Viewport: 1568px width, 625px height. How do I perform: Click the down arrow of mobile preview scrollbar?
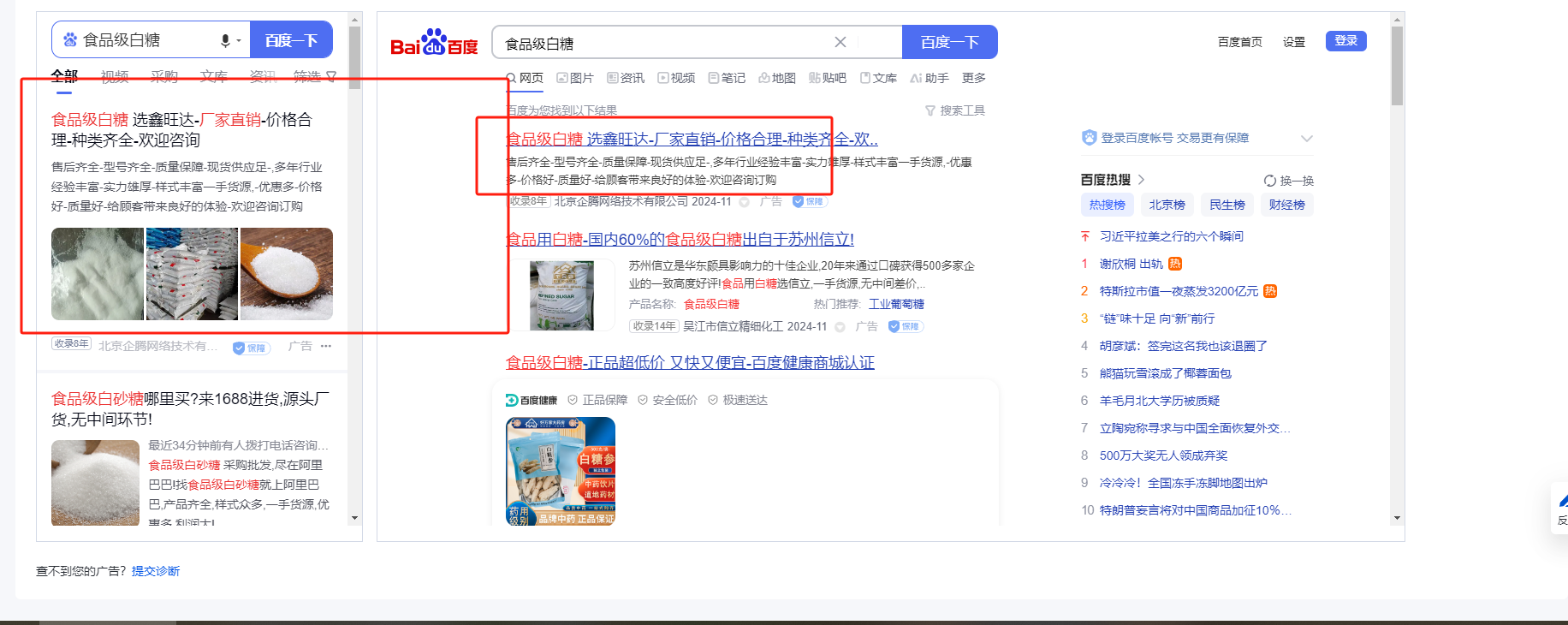pos(354,518)
